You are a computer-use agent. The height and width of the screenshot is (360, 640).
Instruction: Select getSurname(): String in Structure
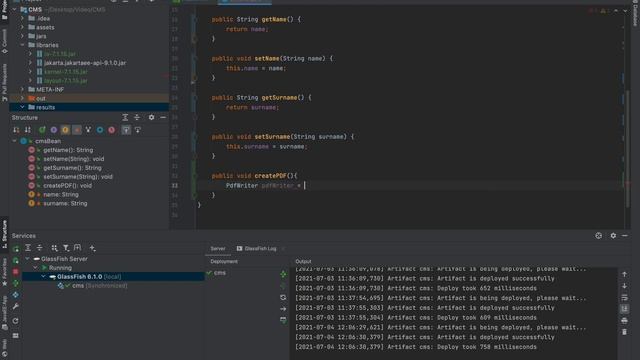click(x=72, y=168)
